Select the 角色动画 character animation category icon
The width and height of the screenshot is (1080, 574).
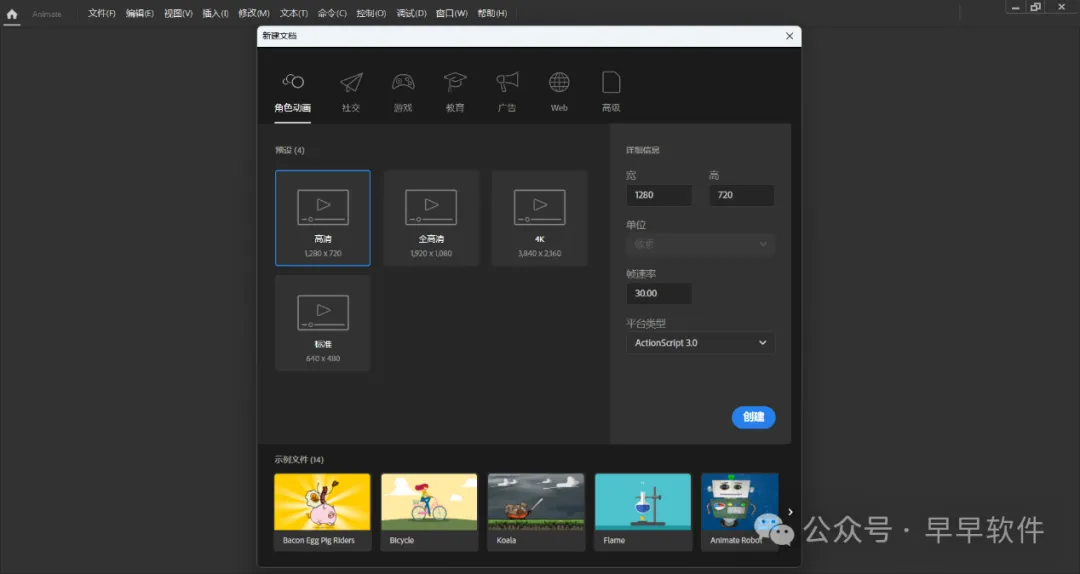(293, 82)
